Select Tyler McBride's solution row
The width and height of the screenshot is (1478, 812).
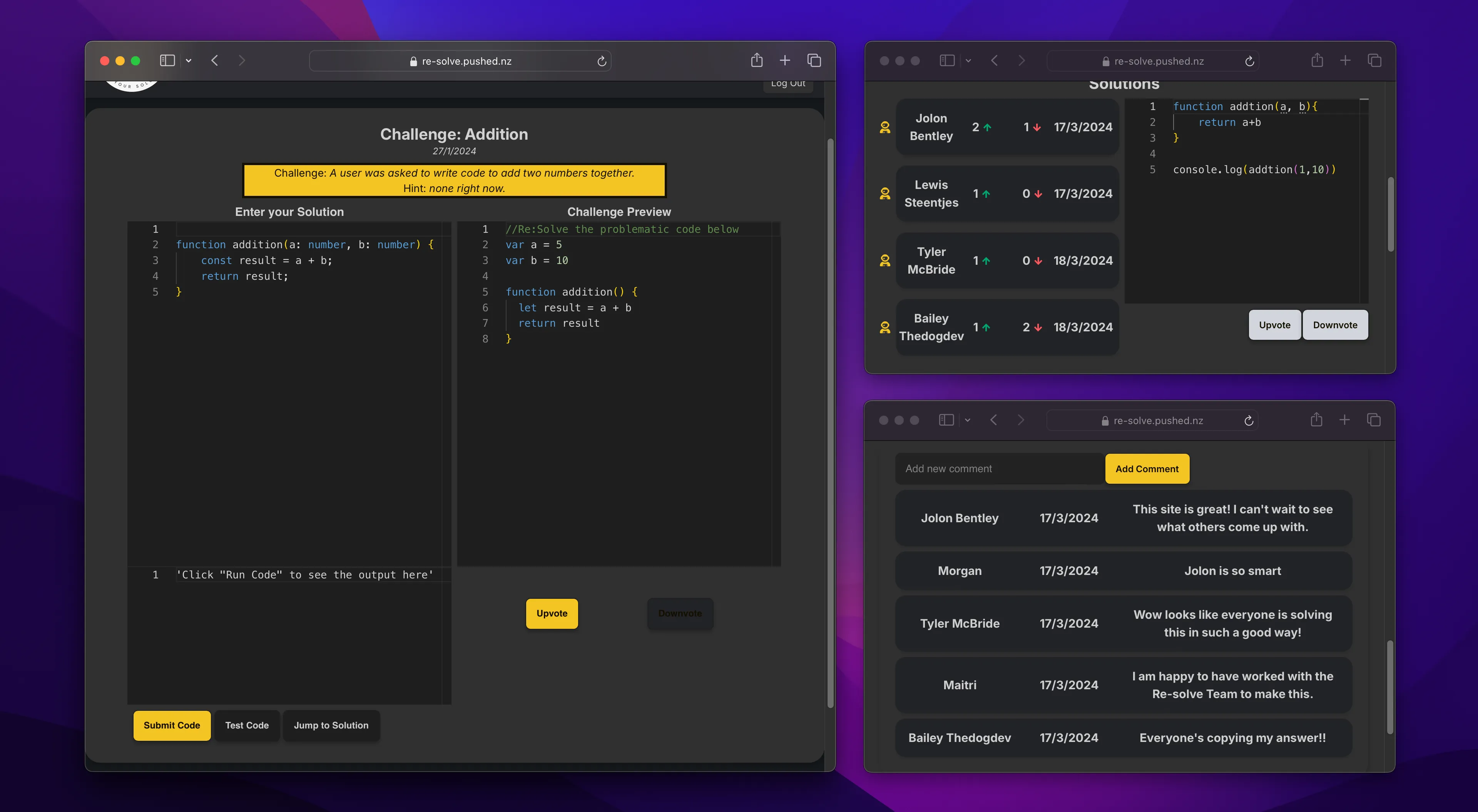[1007, 261]
